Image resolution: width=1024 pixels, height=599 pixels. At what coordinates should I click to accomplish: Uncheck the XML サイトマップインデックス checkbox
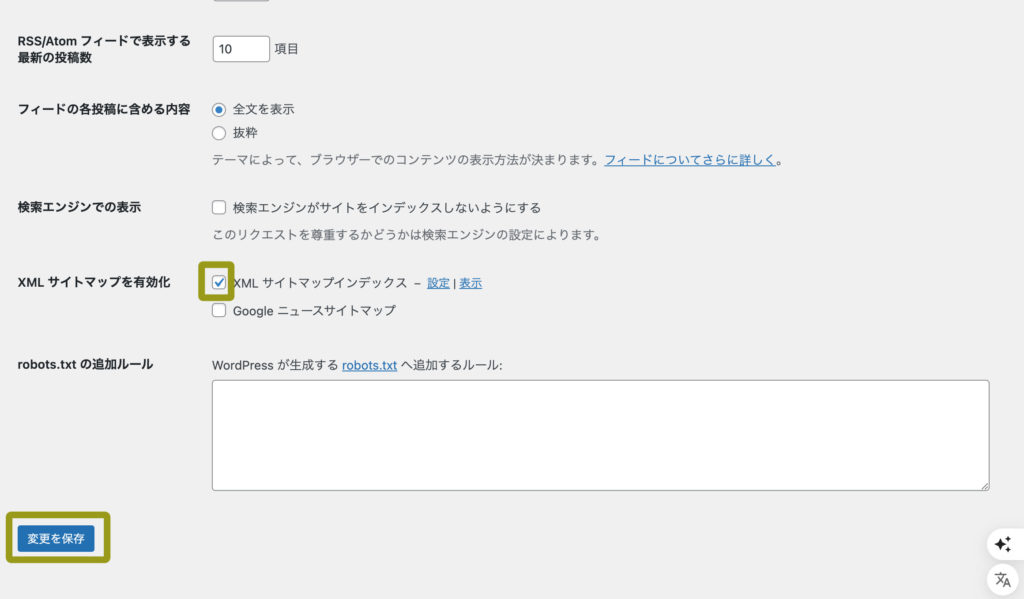pos(218,284)
